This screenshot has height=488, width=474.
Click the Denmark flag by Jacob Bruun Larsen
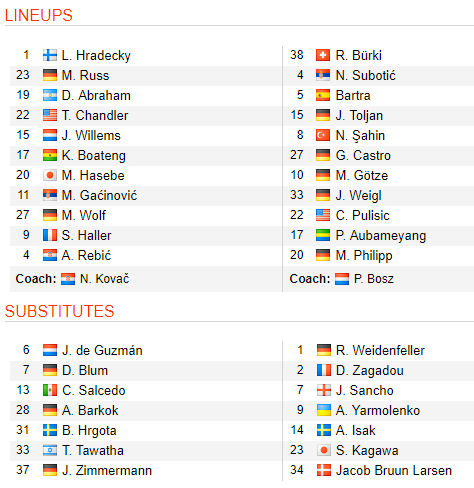(323, 470)
